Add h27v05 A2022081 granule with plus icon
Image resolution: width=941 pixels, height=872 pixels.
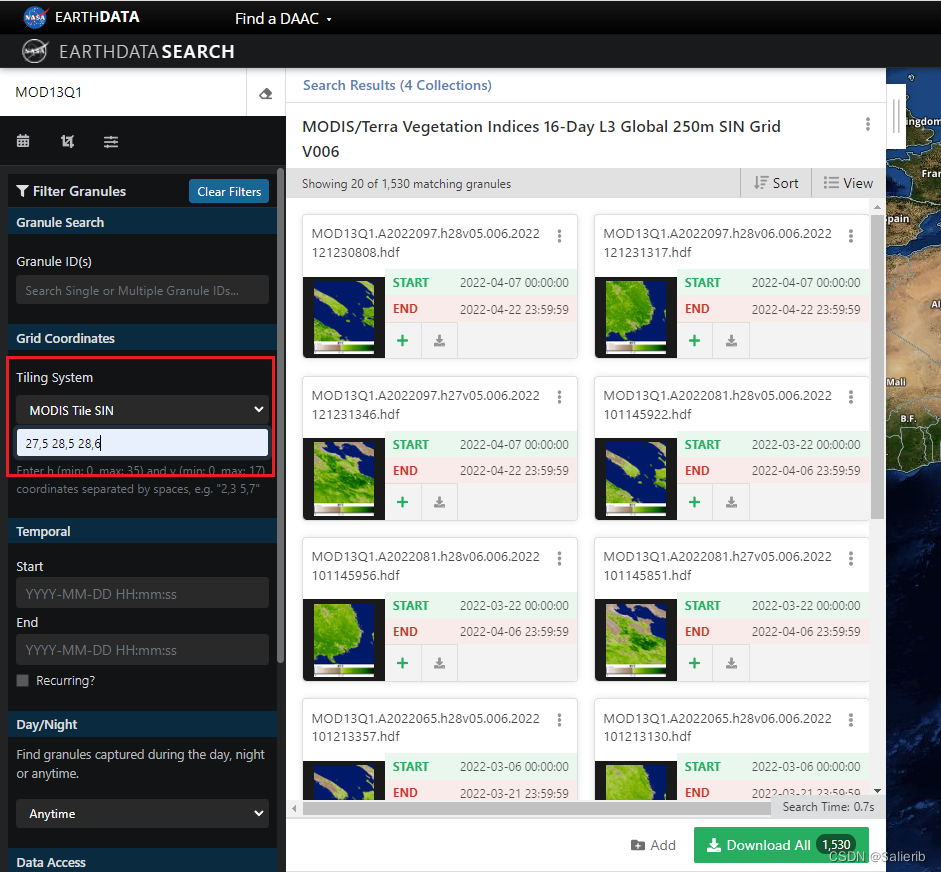[x=694, y=663]
